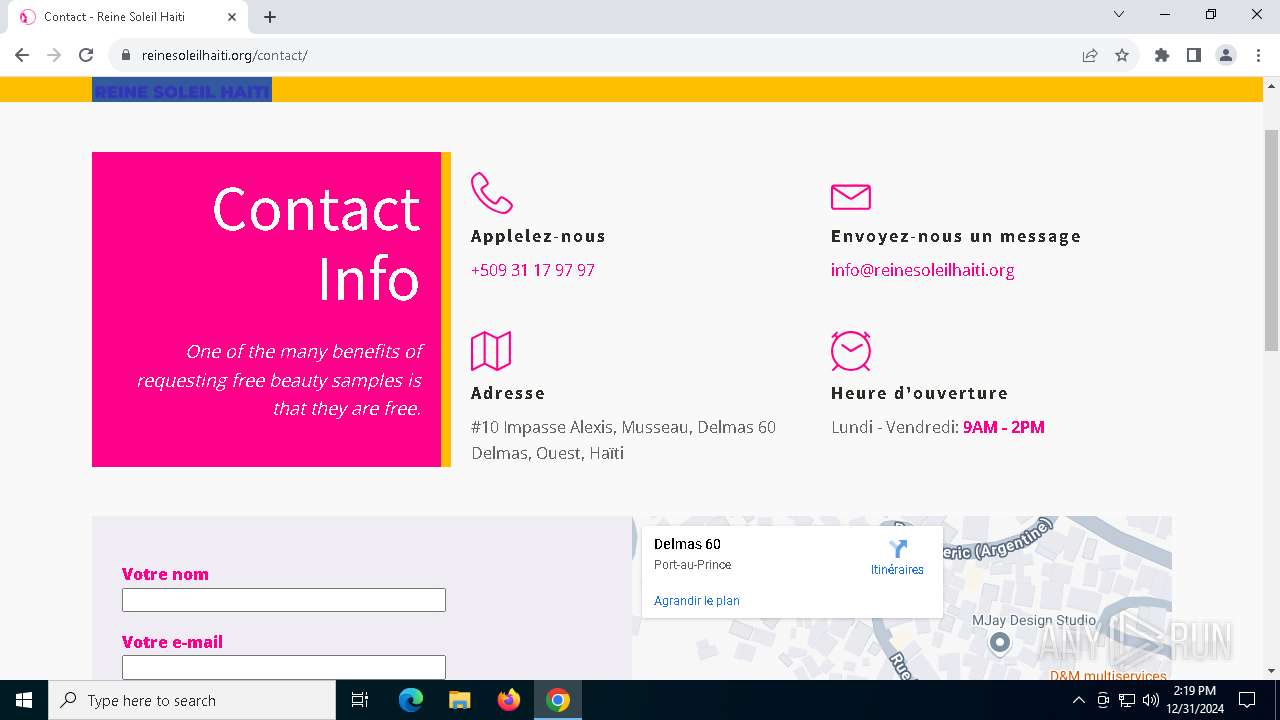Click the 9AM - 2PM hours text
Viewport: 1280px width, 720px height.
point(1004,427)
